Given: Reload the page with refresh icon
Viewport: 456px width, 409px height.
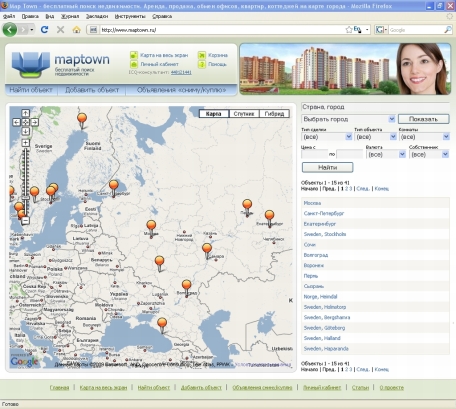Looking at the screenshot, I should click(x=44, y=30).
